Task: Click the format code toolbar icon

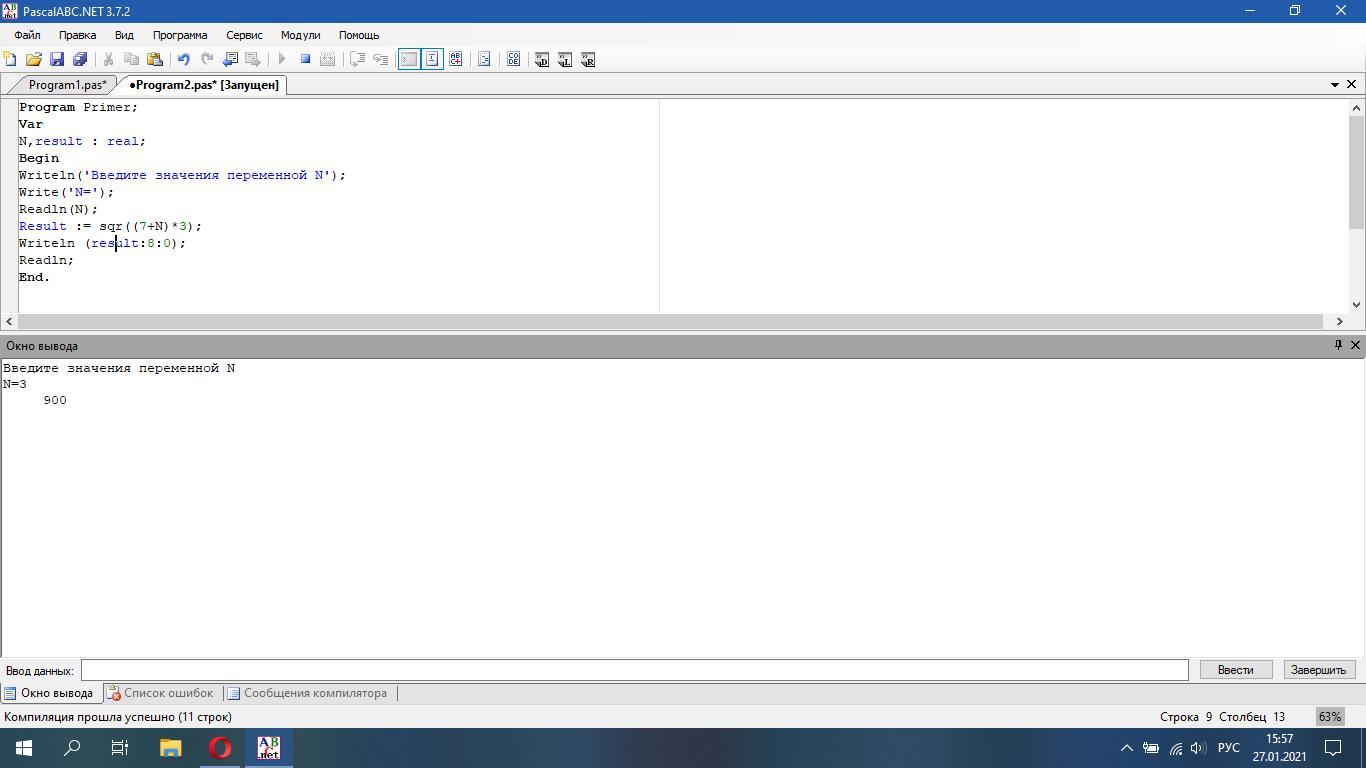Action: tap(484, 59)
